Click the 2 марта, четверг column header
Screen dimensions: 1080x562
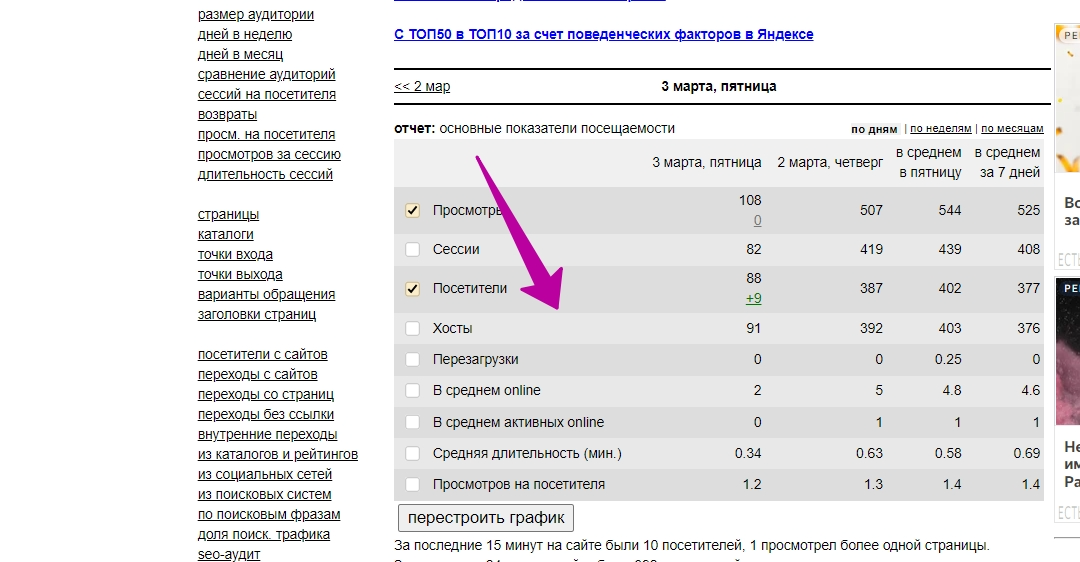click(830, 163)
